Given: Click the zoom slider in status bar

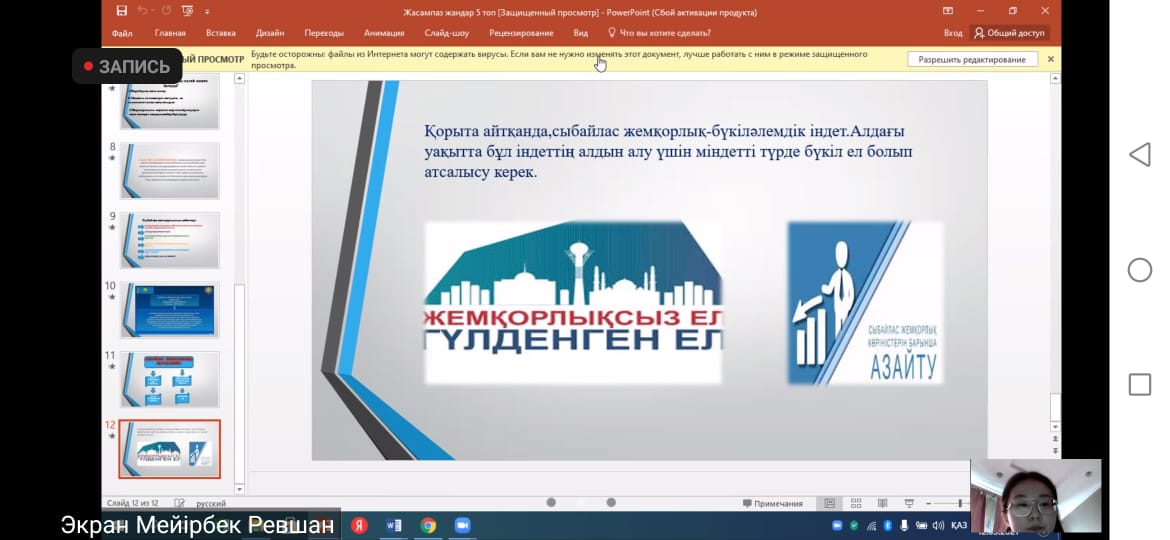Looking at the screenshot, I should coord(960,503).
